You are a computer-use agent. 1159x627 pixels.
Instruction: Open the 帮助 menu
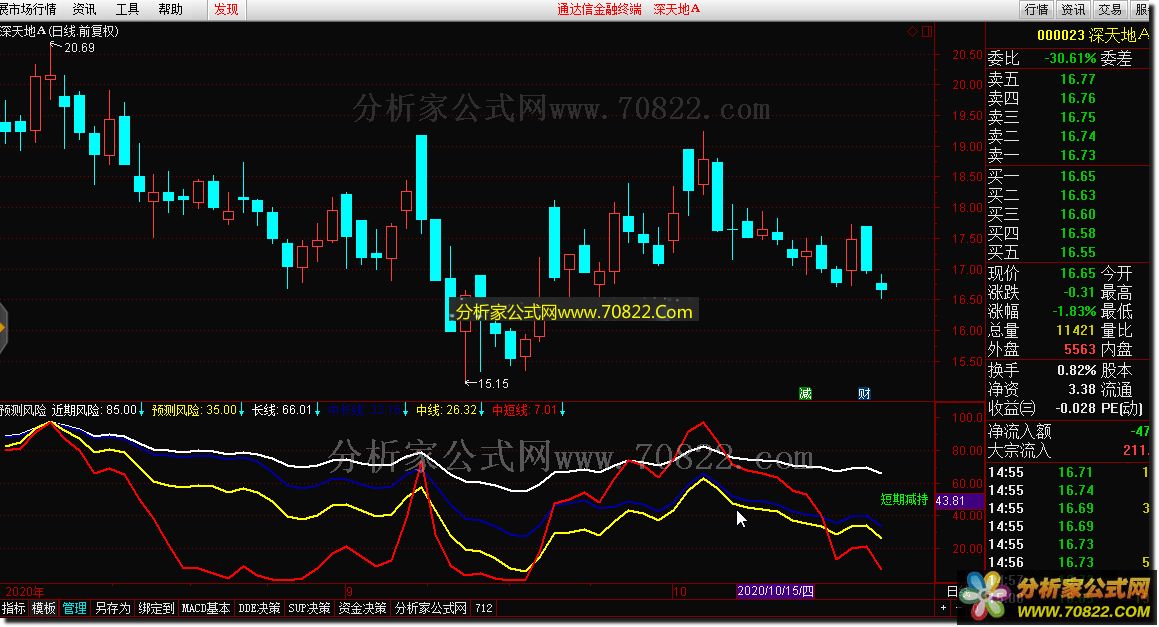click(170, 9)
